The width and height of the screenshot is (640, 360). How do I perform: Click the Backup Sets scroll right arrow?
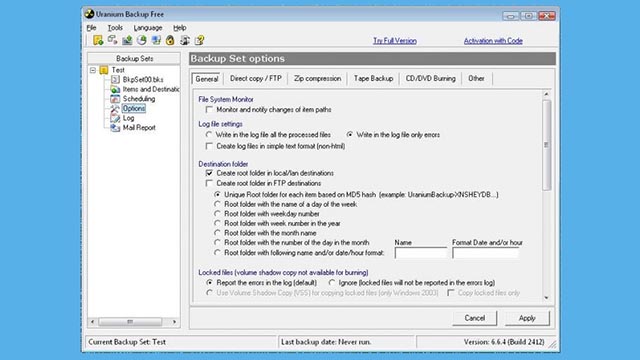coord(175,322)
